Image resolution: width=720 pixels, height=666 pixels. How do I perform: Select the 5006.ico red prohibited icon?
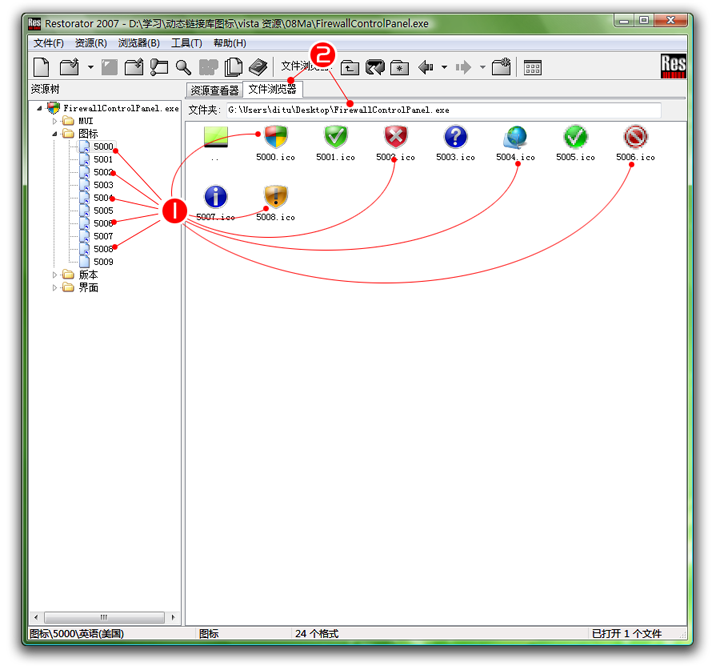[635, 138]
